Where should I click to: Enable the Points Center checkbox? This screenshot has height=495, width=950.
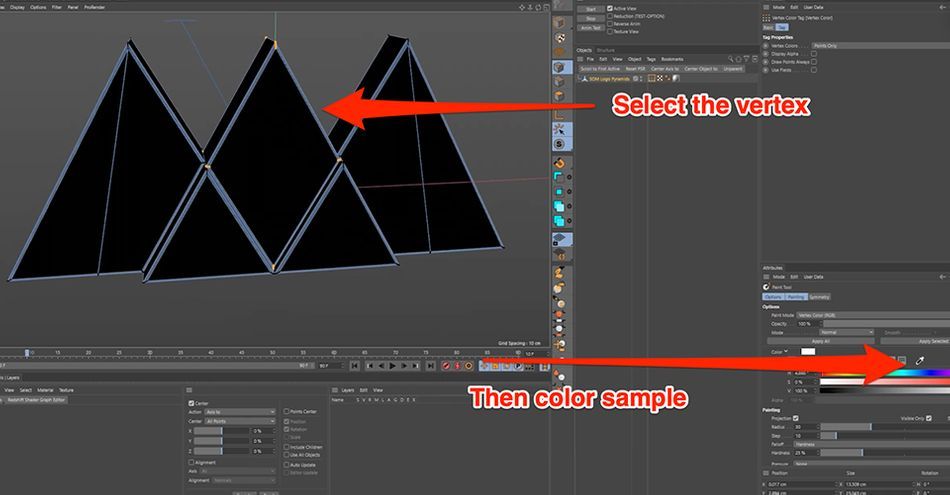tap(287, 411)
